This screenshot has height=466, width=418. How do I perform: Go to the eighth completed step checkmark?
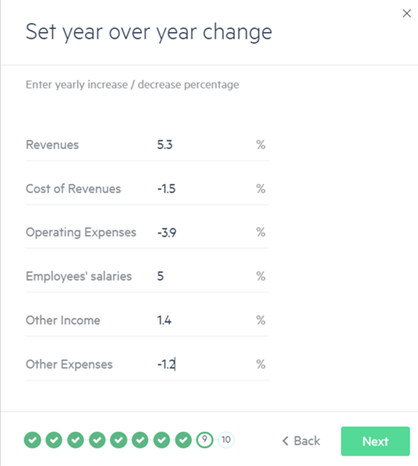[183, 440]
